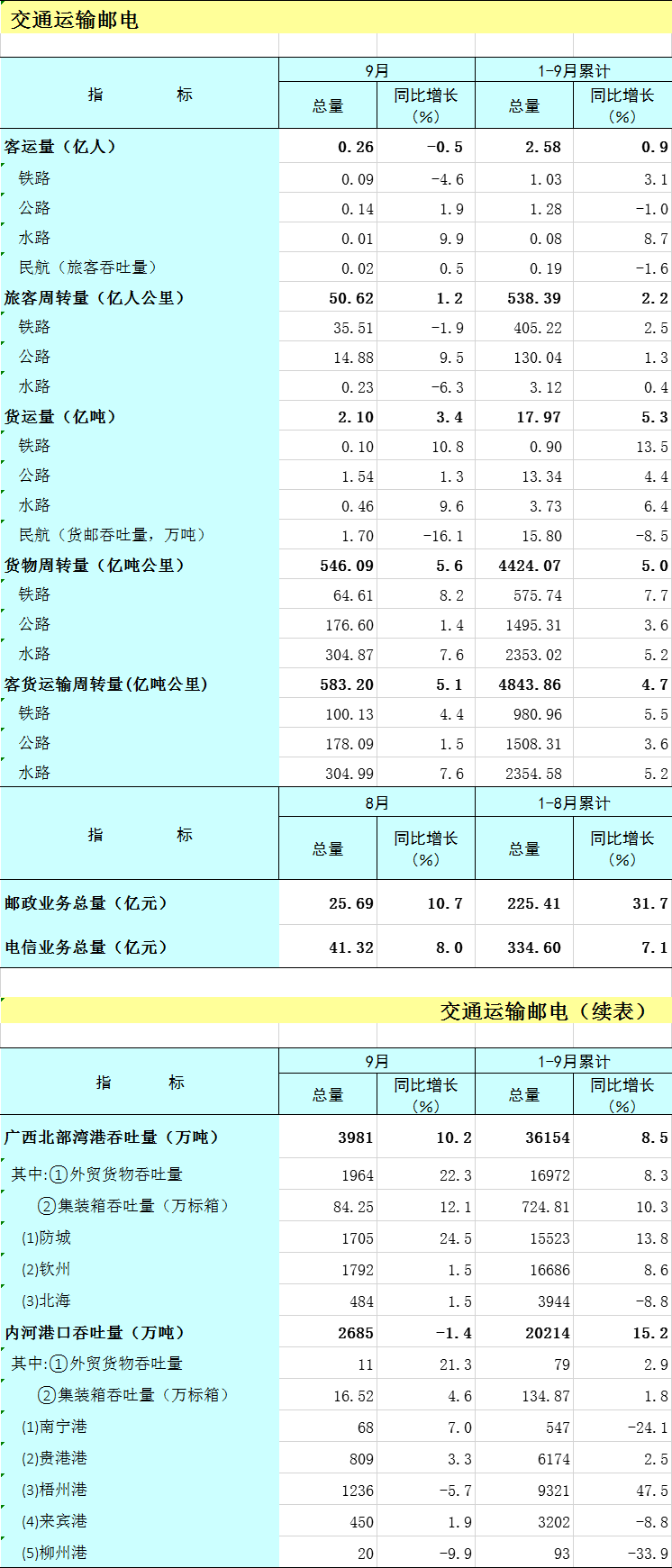Click the (1)防城 port row label
Screen dimensions: 672x1568
click(47, 1238)
